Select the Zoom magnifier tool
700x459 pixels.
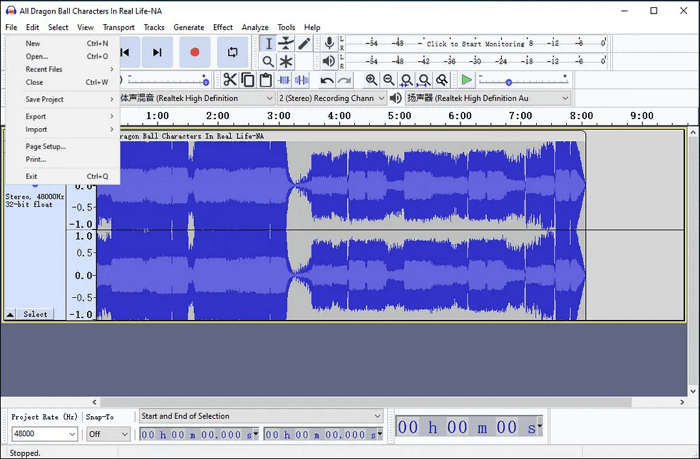(x=268, y=61)
